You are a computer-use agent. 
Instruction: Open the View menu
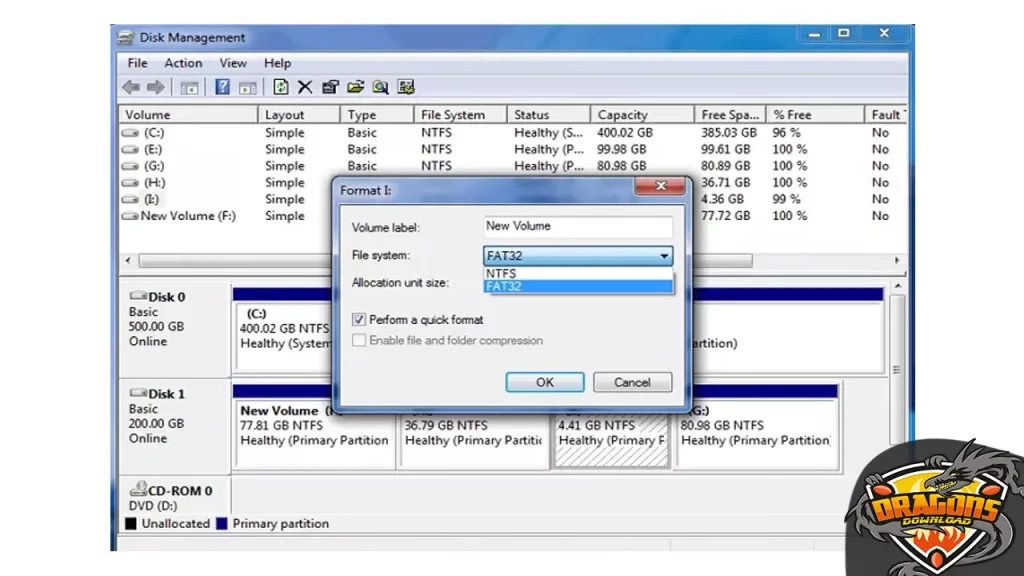[233, 63]
